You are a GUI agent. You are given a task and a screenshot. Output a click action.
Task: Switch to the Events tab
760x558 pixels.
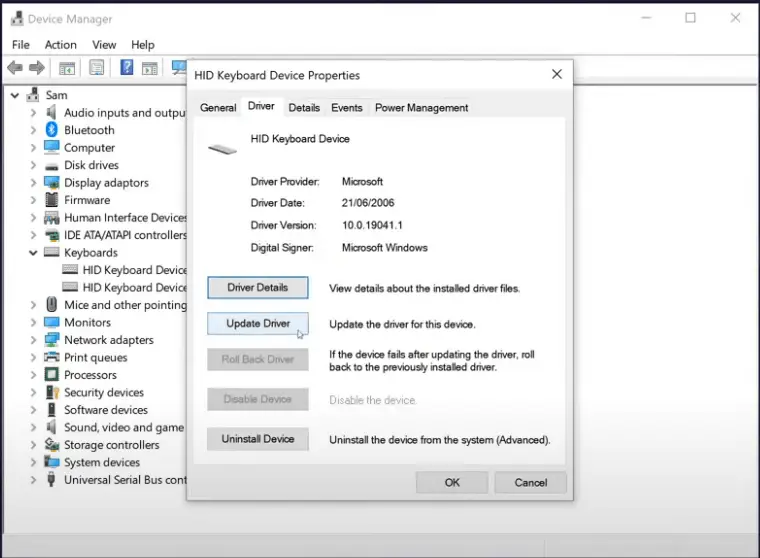pyautogui.click(x=347, y=108)
